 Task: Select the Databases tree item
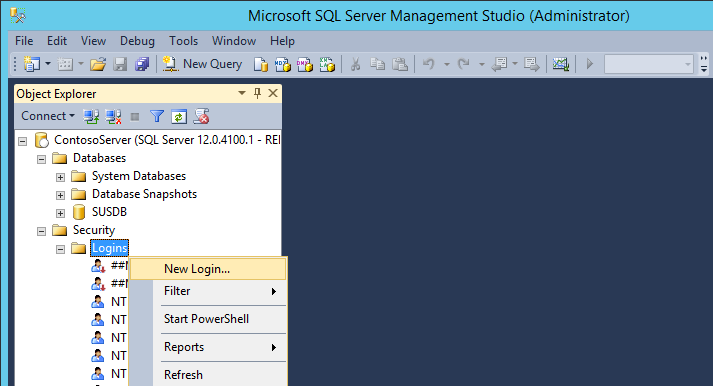click(99, 158)
